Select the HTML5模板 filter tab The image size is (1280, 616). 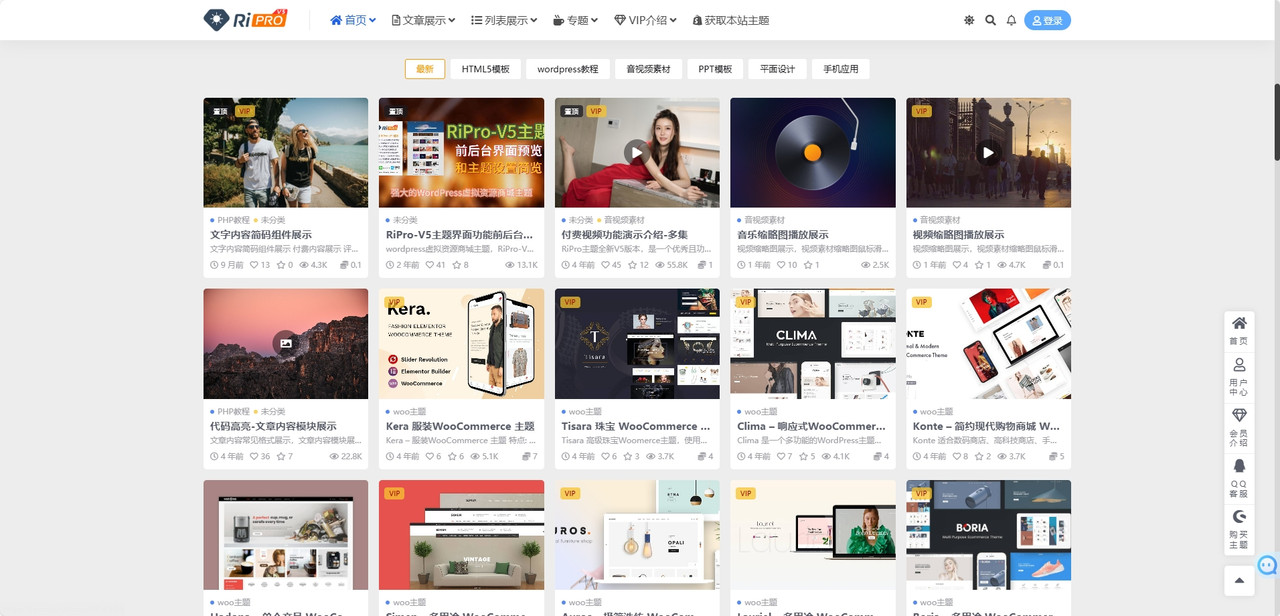[x=485, y=69]
